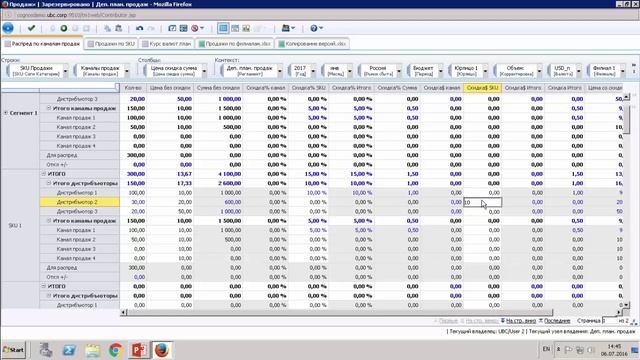This screenshot has height=360, width=640.
Task: Select the highlighted grid layout view icon
Action: point(223,28)
